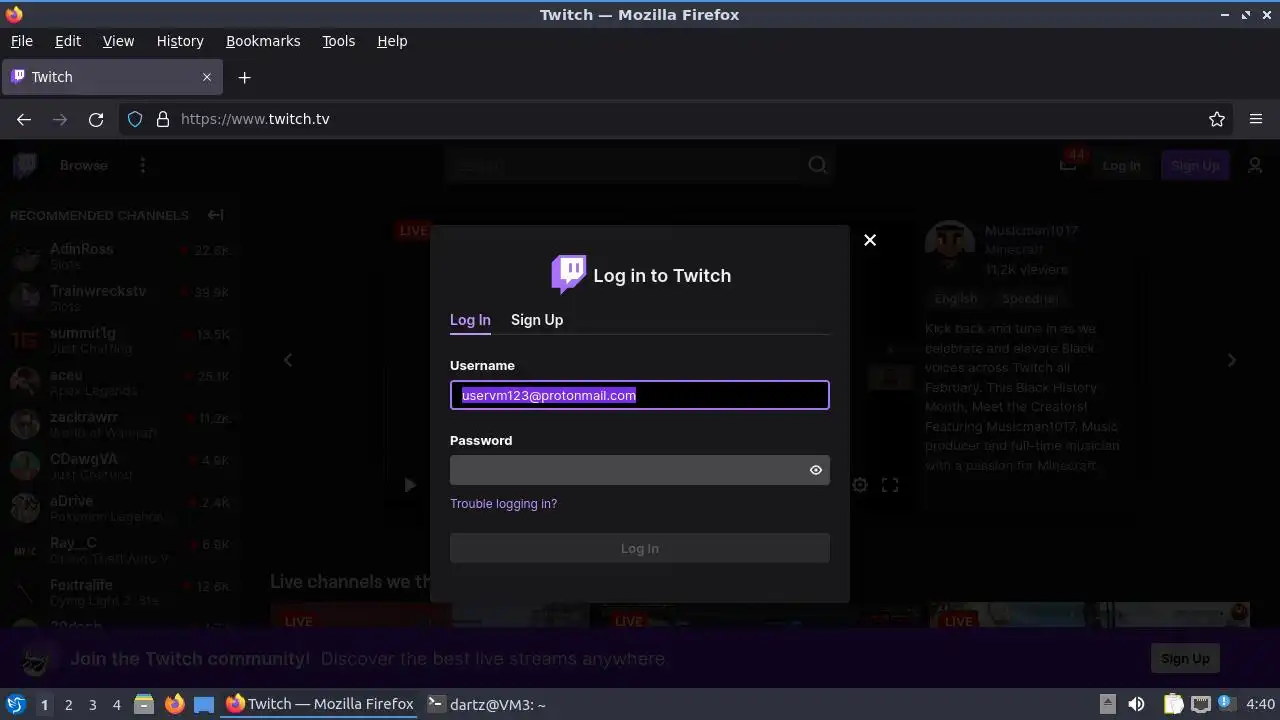This screenshot has height=720, width=1280.
Task: Open the application launcher menu in taskbar
Action: [x=15, y=704]
